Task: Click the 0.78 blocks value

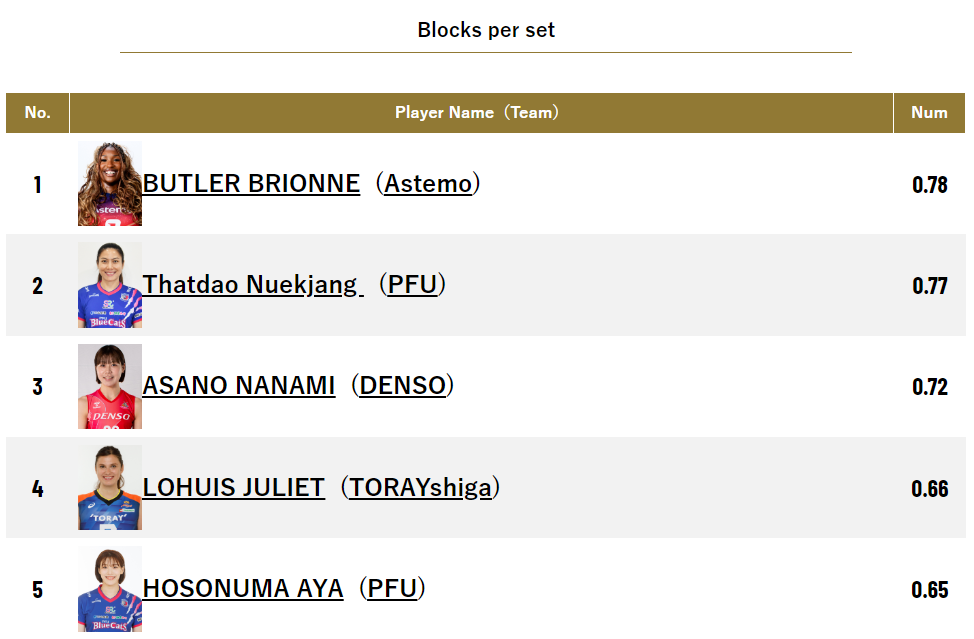Action: tap(929, 184)
